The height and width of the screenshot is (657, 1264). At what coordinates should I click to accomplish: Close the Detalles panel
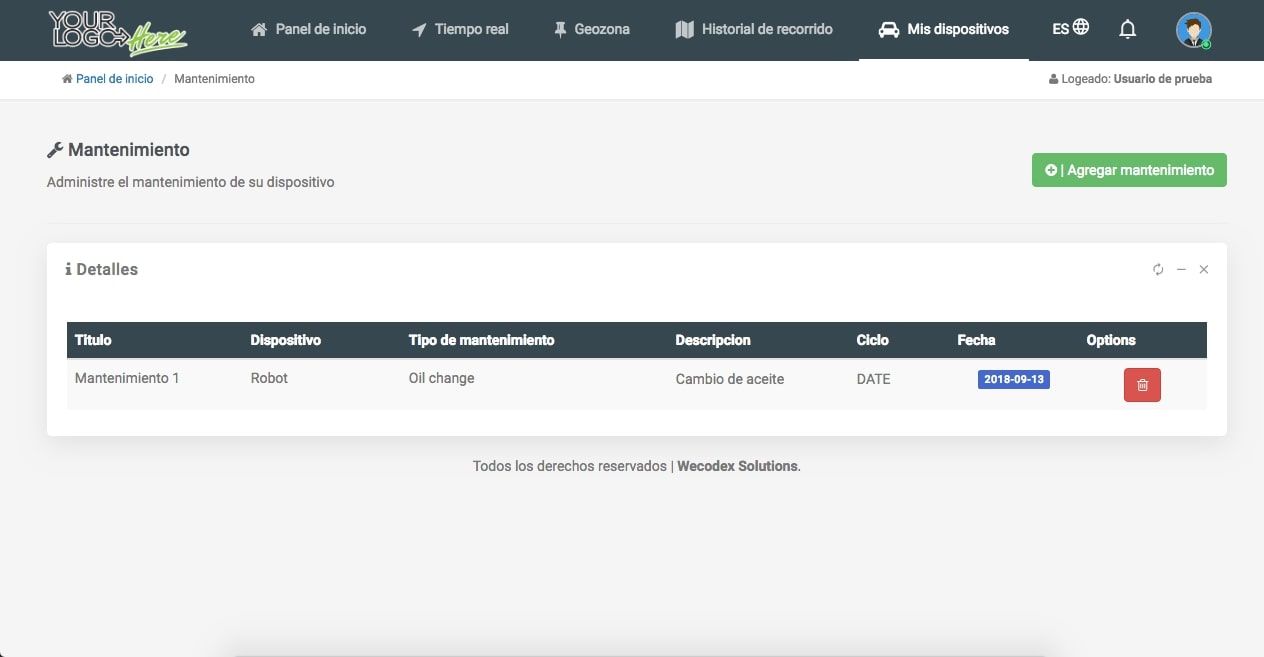coord(1204,270)
